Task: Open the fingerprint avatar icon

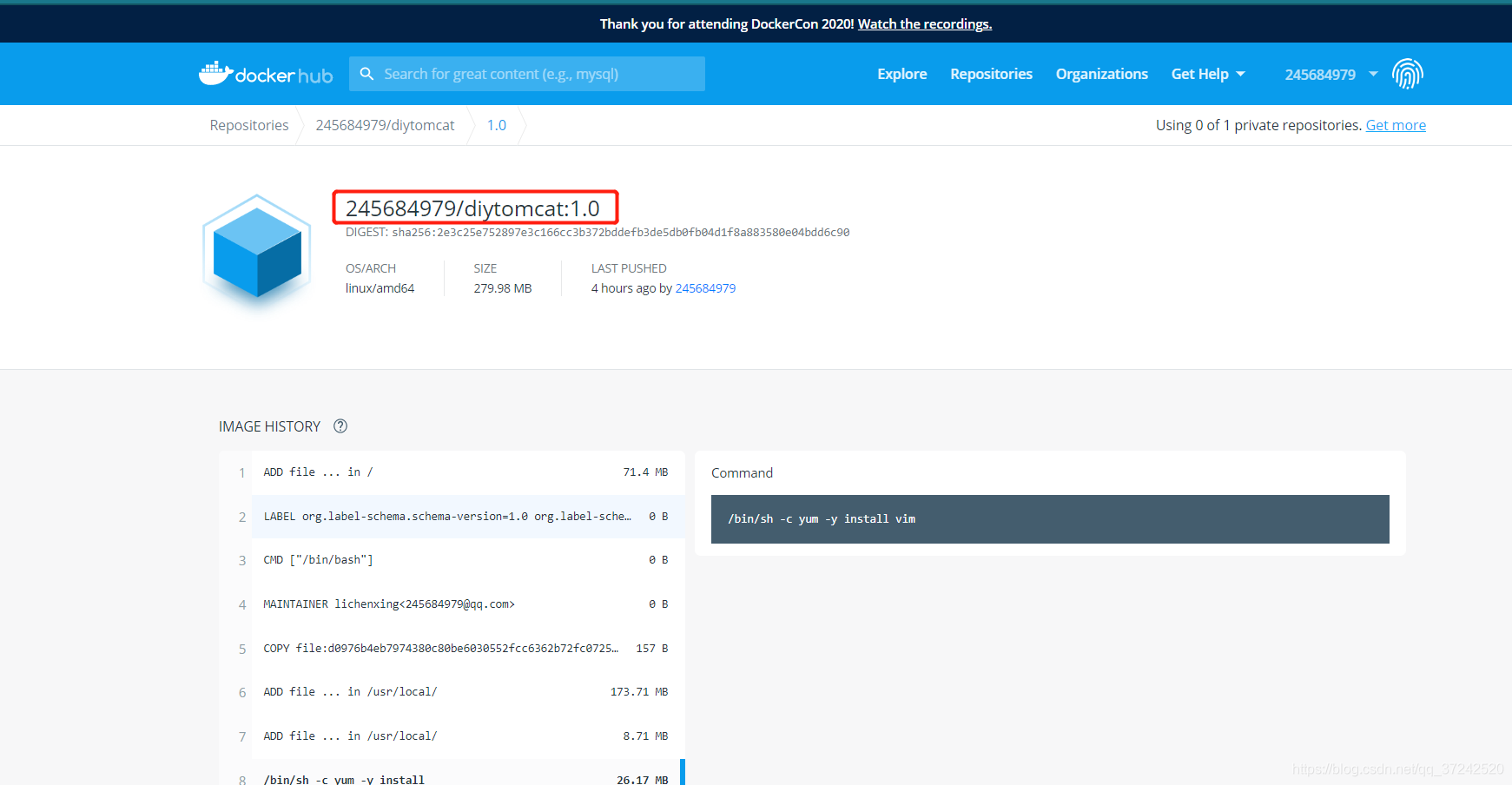Action: pos(1407,74)
